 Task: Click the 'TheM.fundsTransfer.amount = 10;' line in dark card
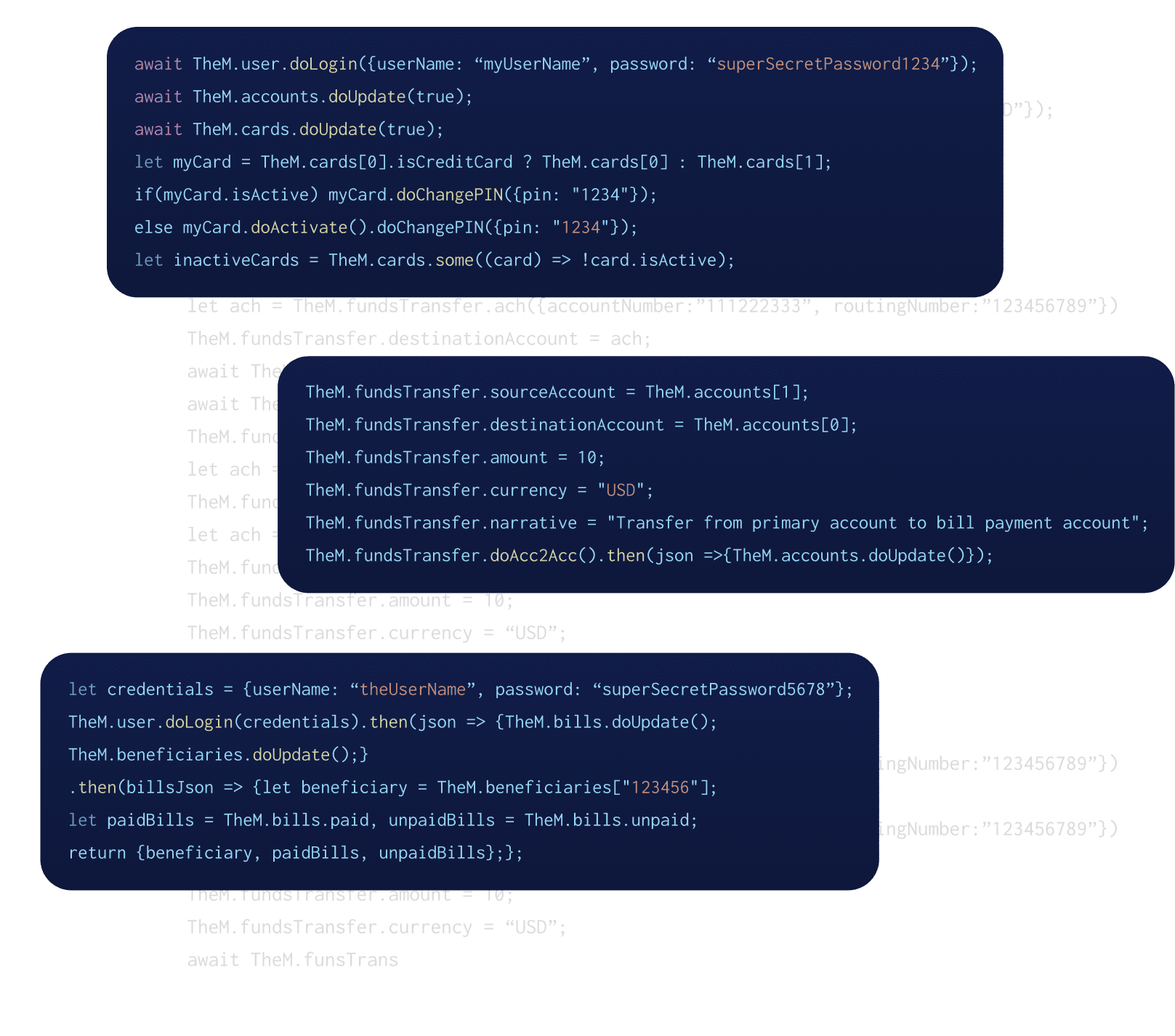tap(455, 458)
